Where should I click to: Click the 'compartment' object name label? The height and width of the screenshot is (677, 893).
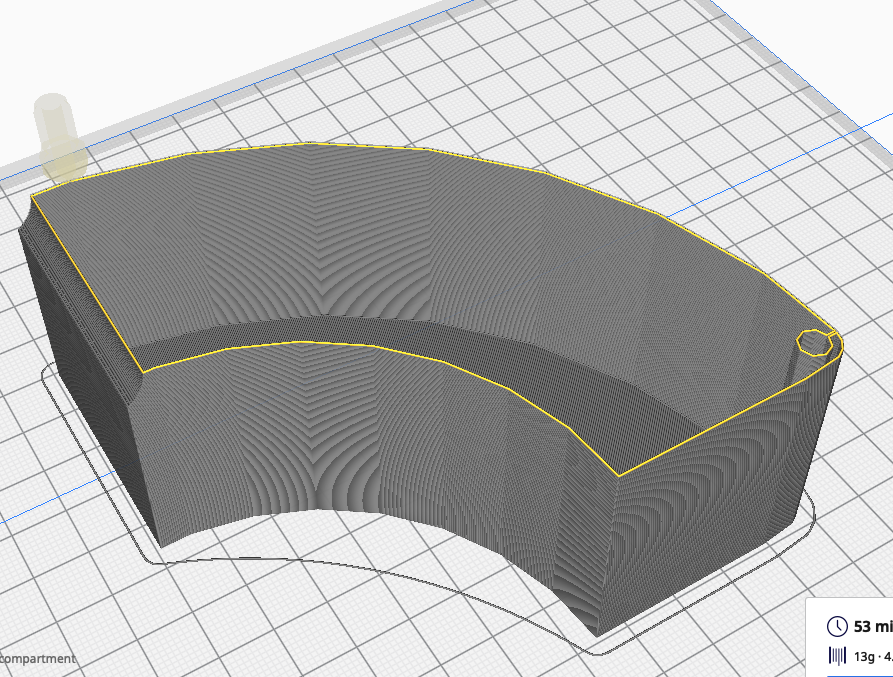[x=38, y=659]
